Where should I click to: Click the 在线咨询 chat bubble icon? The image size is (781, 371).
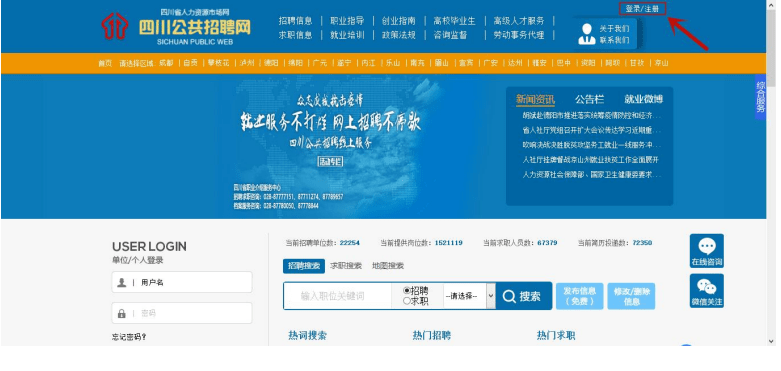[x=707, y=247]
